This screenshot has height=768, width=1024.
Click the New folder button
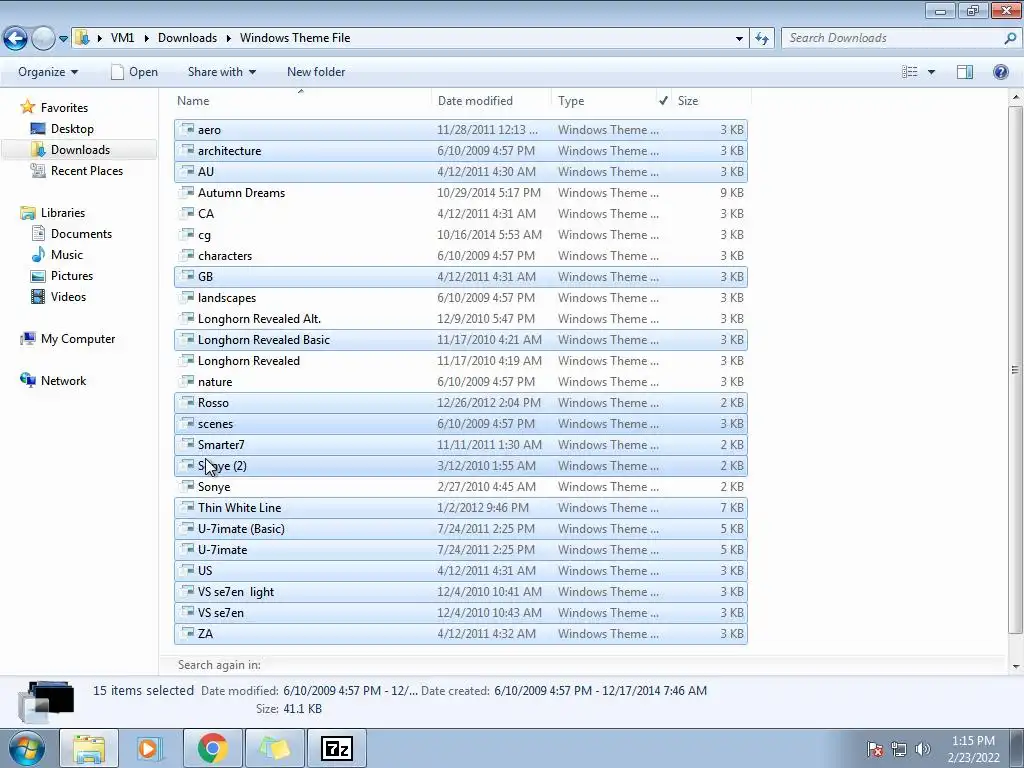pyautogui.click(x=316, y=72)
